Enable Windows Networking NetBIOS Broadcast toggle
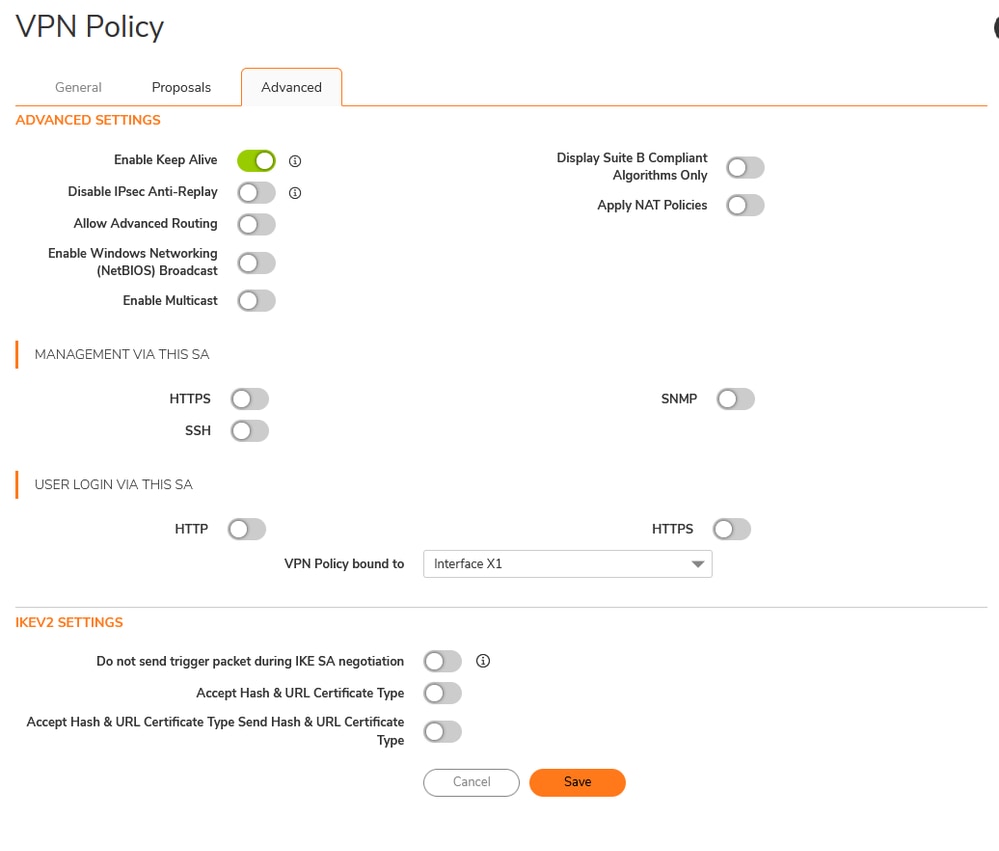999x851 pixels. coord(256,263)
